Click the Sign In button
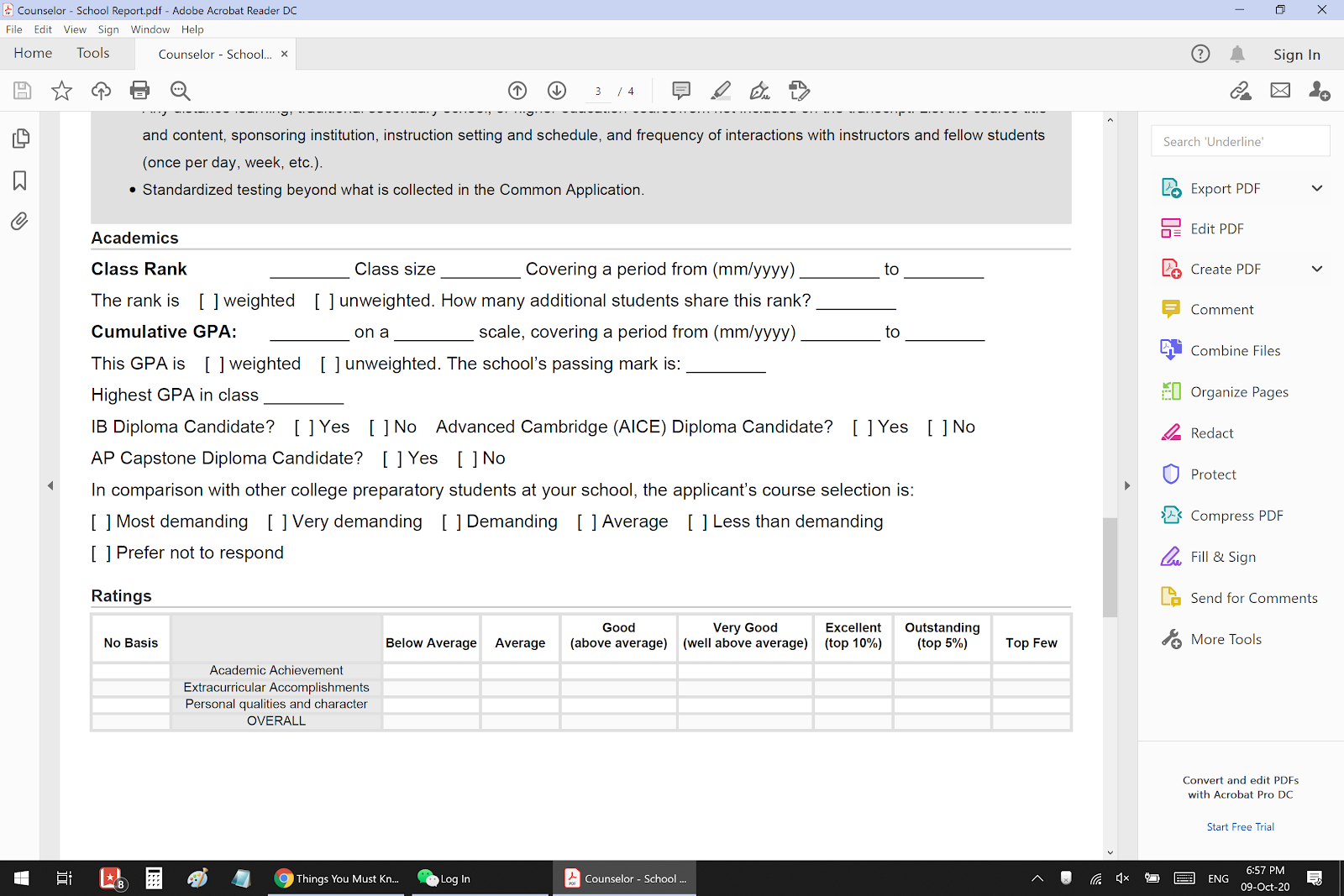This screenshot has width=1344, height=896. [x=1297, y=55]
